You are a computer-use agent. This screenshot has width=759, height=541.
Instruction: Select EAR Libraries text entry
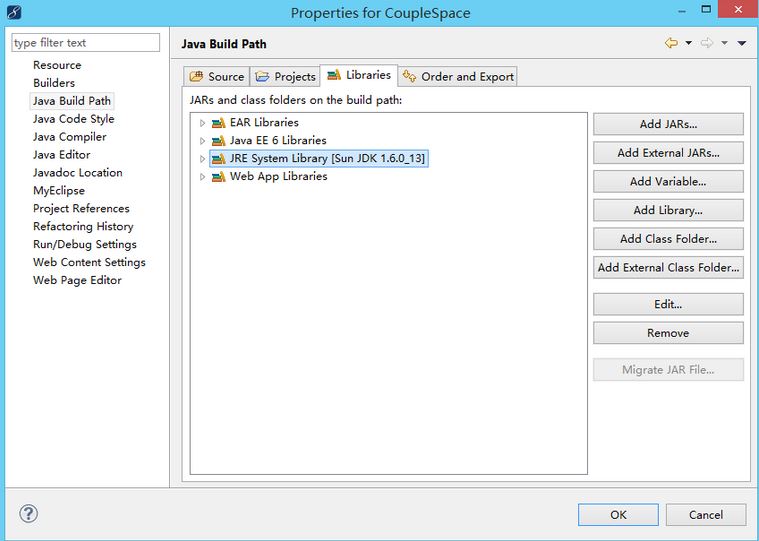pyautogui.click(x=264, y=122)
